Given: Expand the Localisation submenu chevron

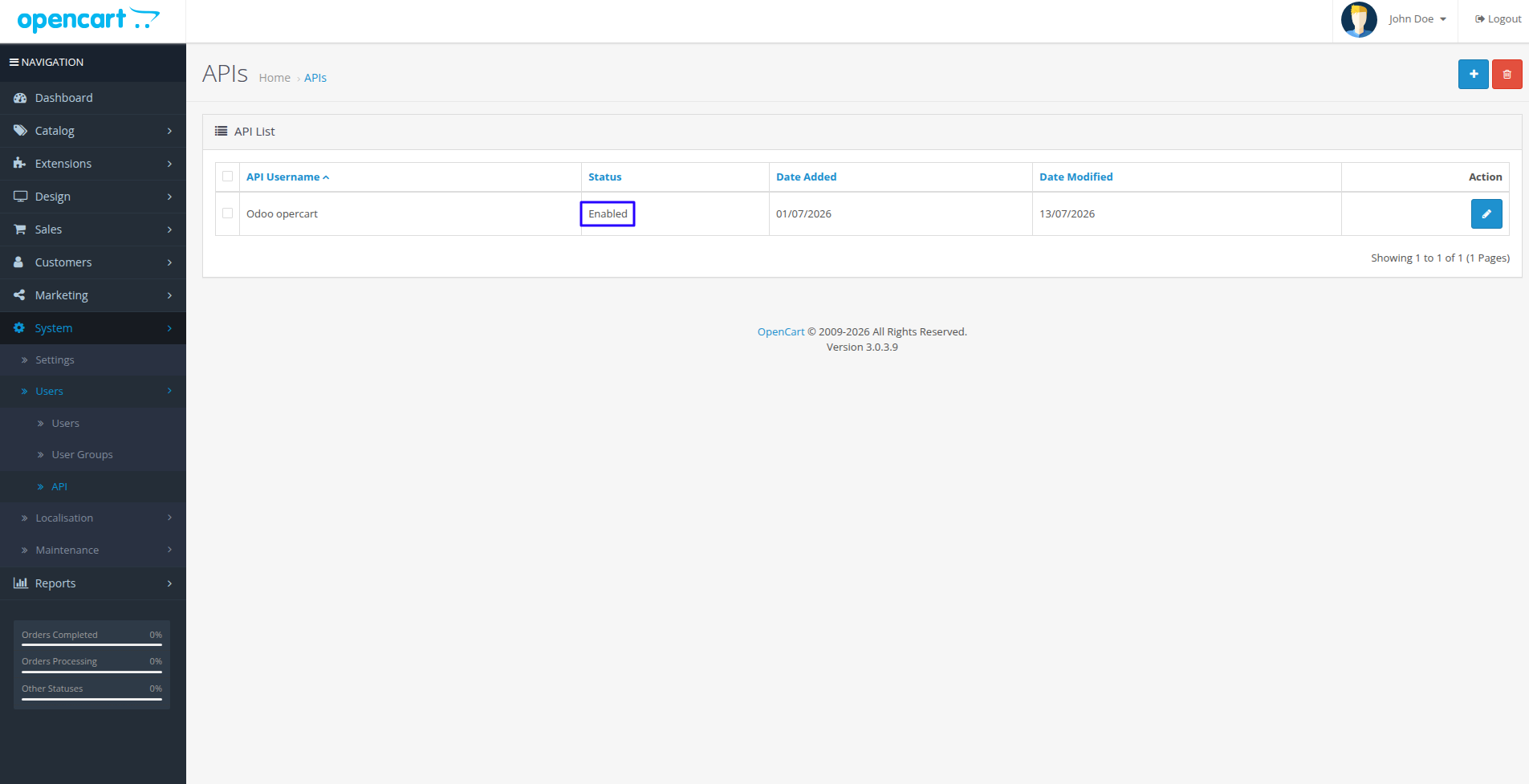Looking at the screenshot, I should (169, 518).
